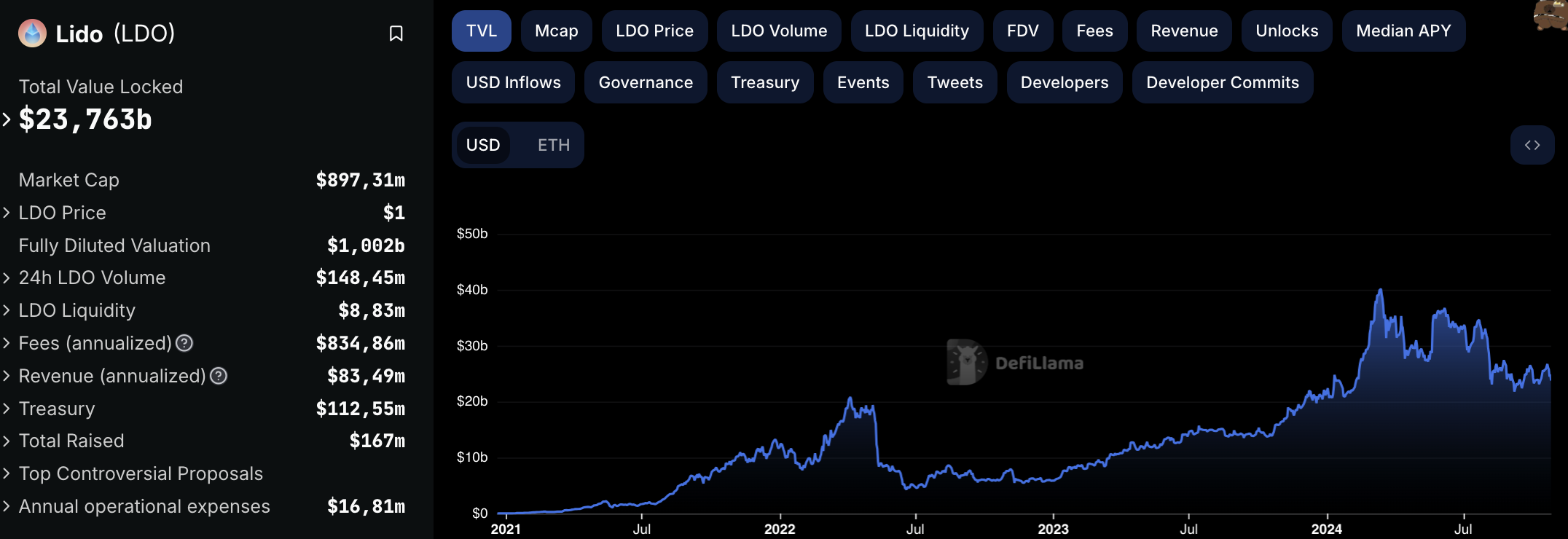
Task: Click the 2023 label on chart axis
Action: (x=1053, y=530)
